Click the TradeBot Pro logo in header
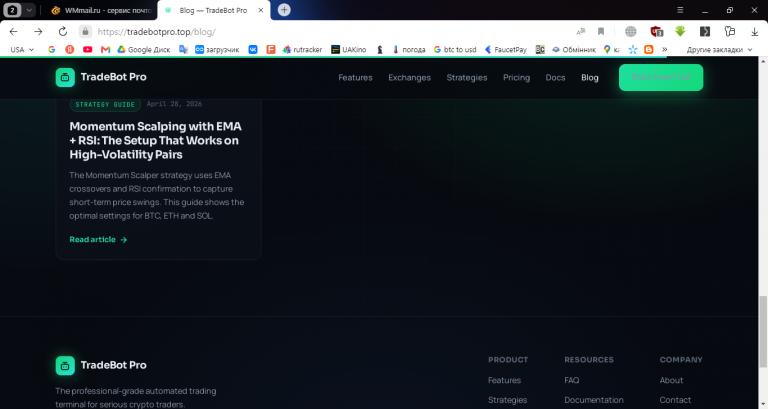The width and height of the screenshot is (768, 409). point(101,77)
